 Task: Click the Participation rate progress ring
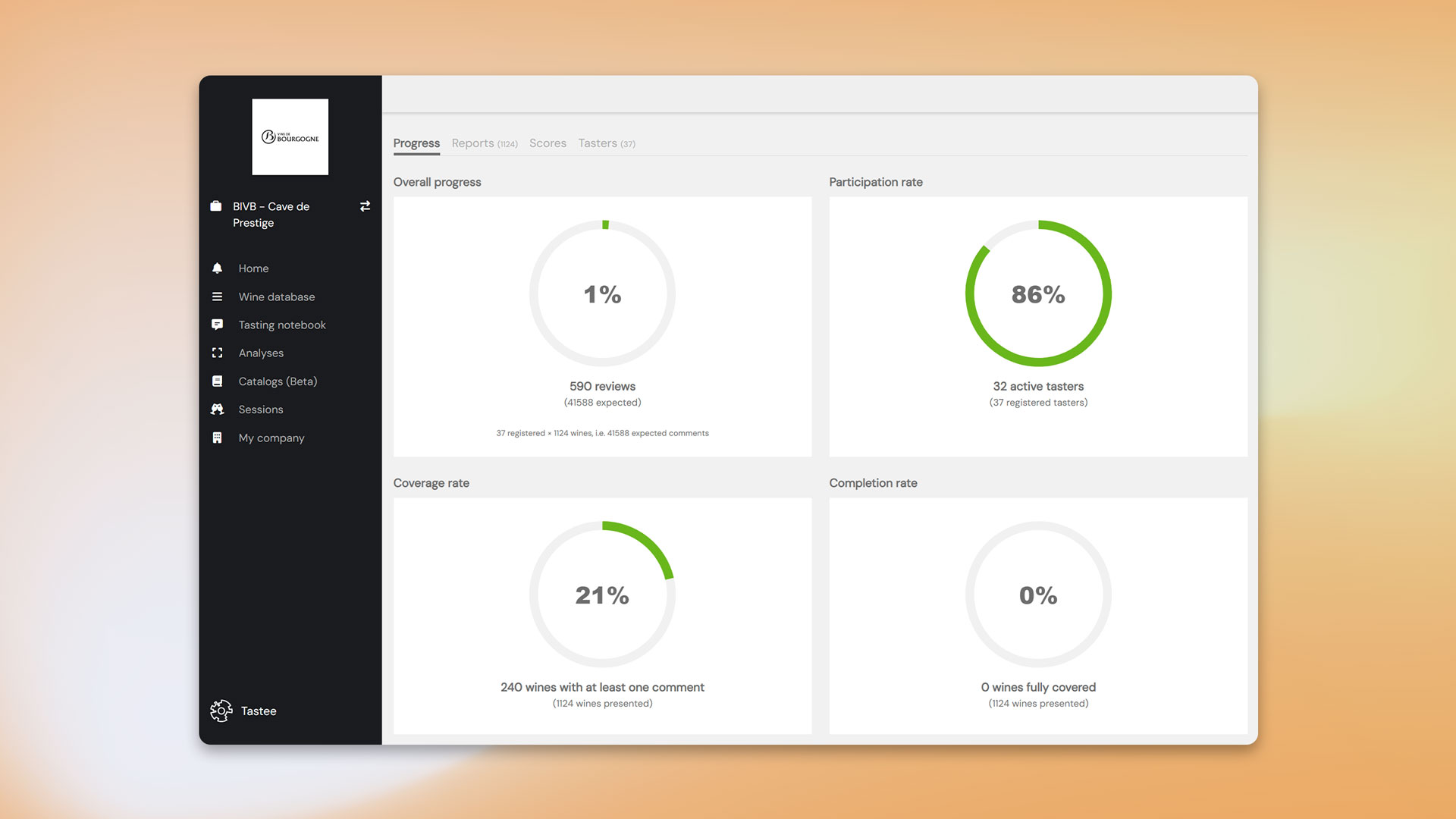1037,294
